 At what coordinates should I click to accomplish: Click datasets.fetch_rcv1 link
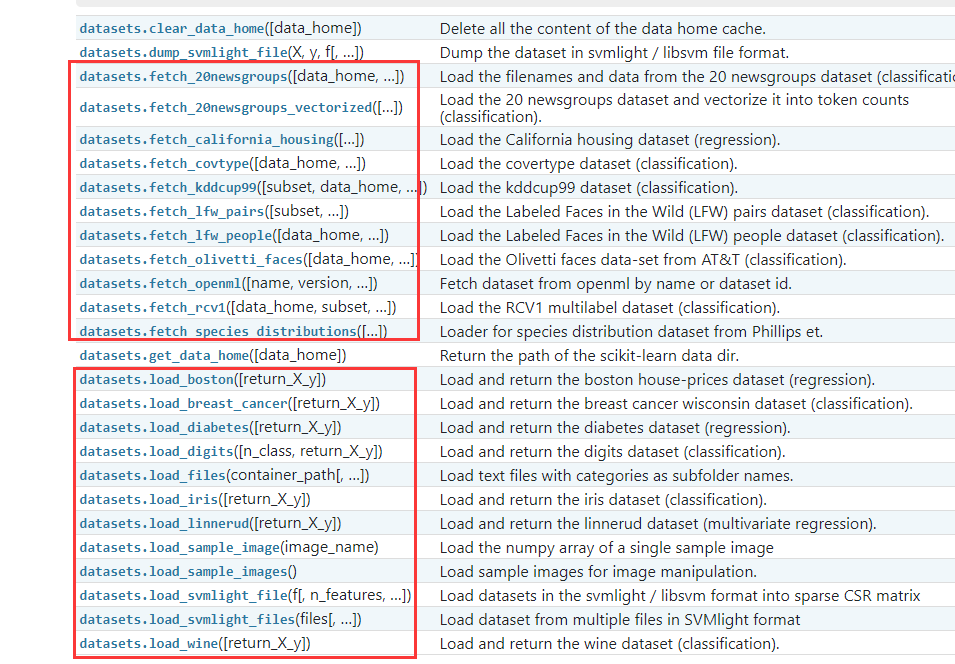[153, 308]
